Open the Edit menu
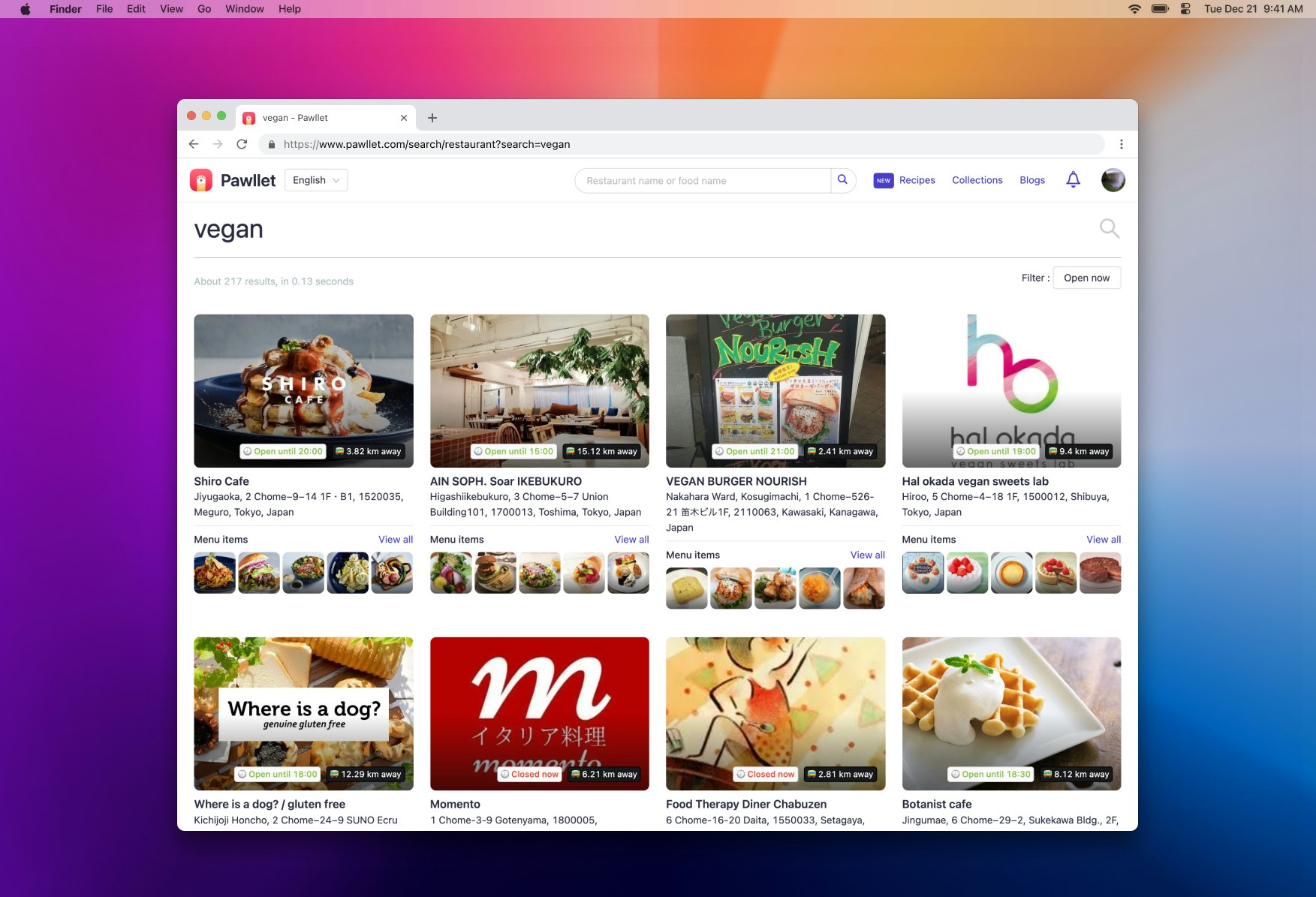This screenshot has width=1316, height=897. tap(136, 9)
